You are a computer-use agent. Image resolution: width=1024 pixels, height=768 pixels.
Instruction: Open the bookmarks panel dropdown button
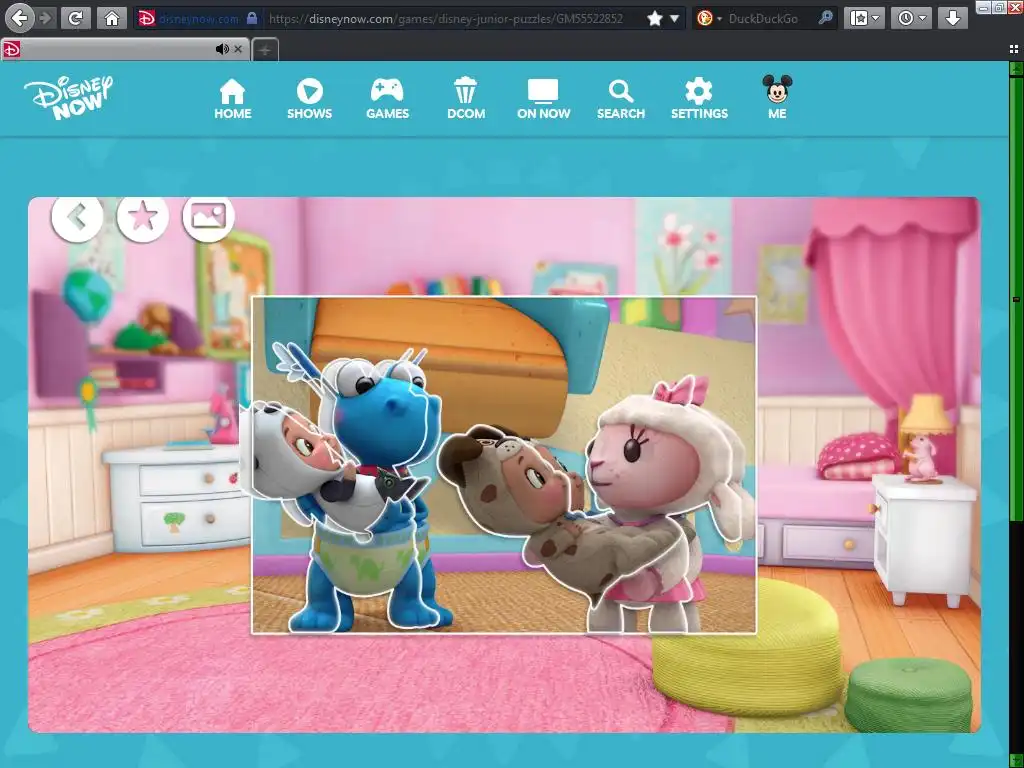coord(864,18)
